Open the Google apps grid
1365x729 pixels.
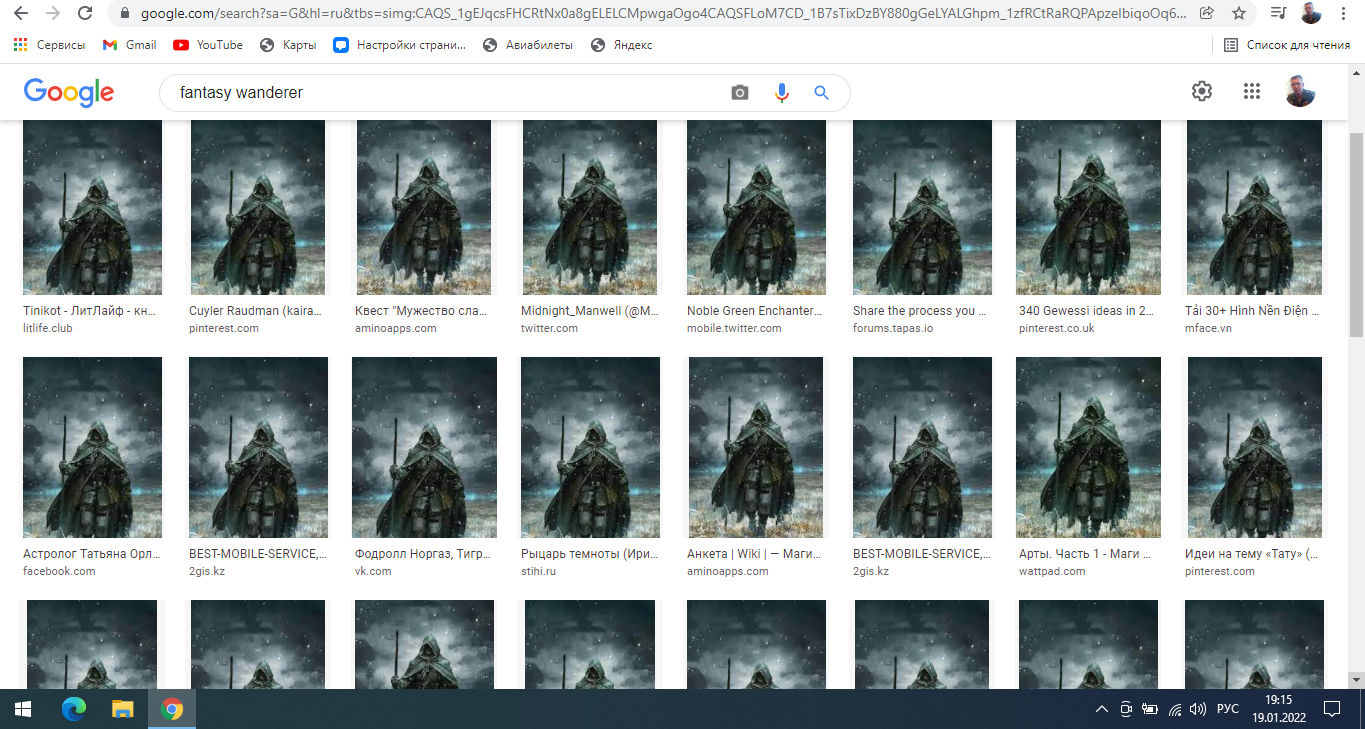click(1251, 91)
